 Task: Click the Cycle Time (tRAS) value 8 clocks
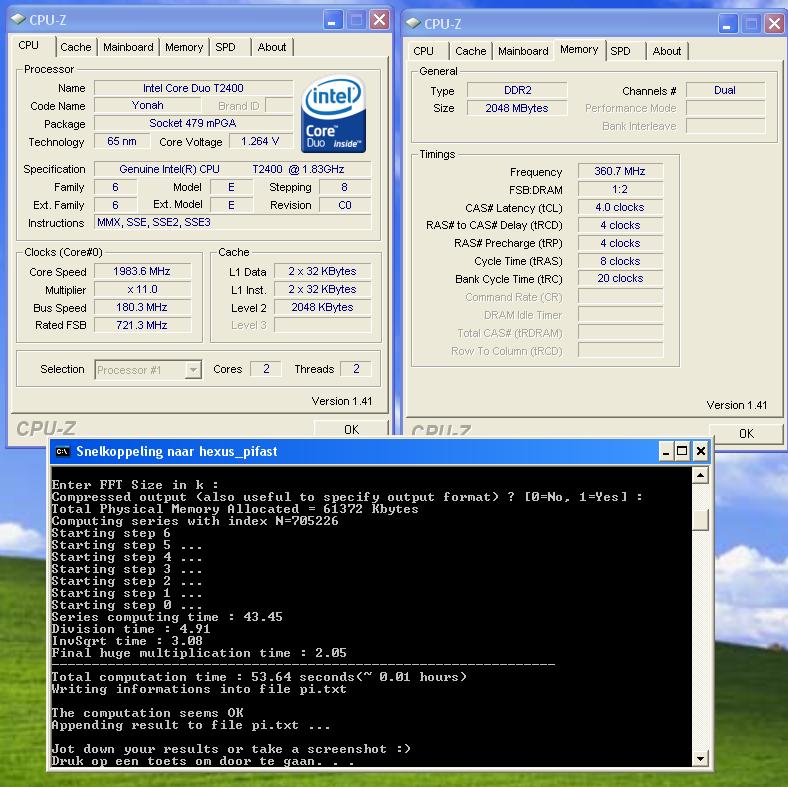[x=620, y=261]
